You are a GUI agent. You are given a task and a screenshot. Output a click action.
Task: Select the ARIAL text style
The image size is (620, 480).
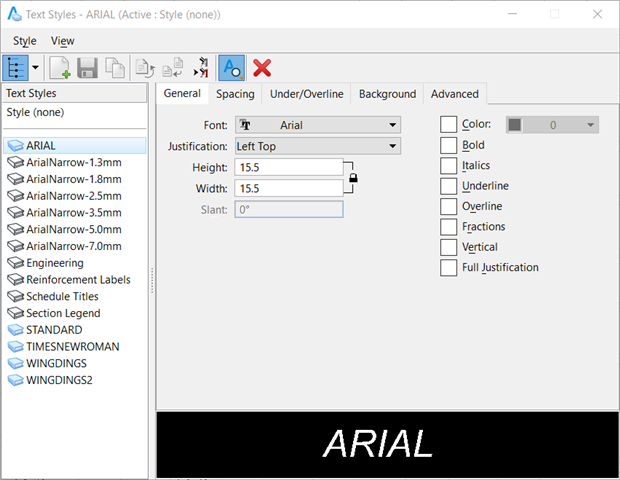[75, 146]
